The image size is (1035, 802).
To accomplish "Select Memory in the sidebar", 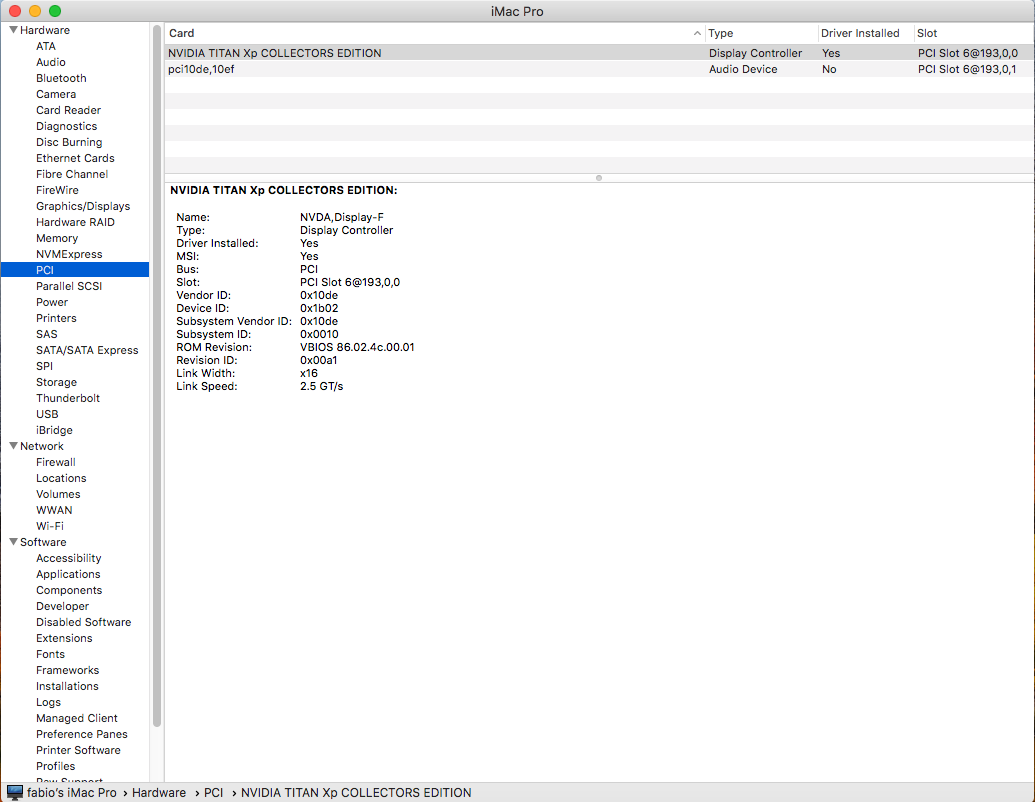I will [57, 238].
